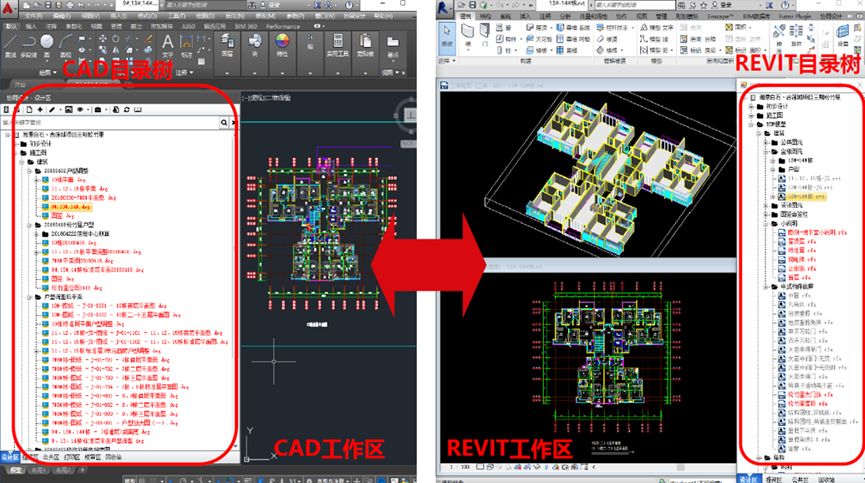
Task: Click the briefcase icon in CAD directory toolbar
Action: click(x=98, y=110)
